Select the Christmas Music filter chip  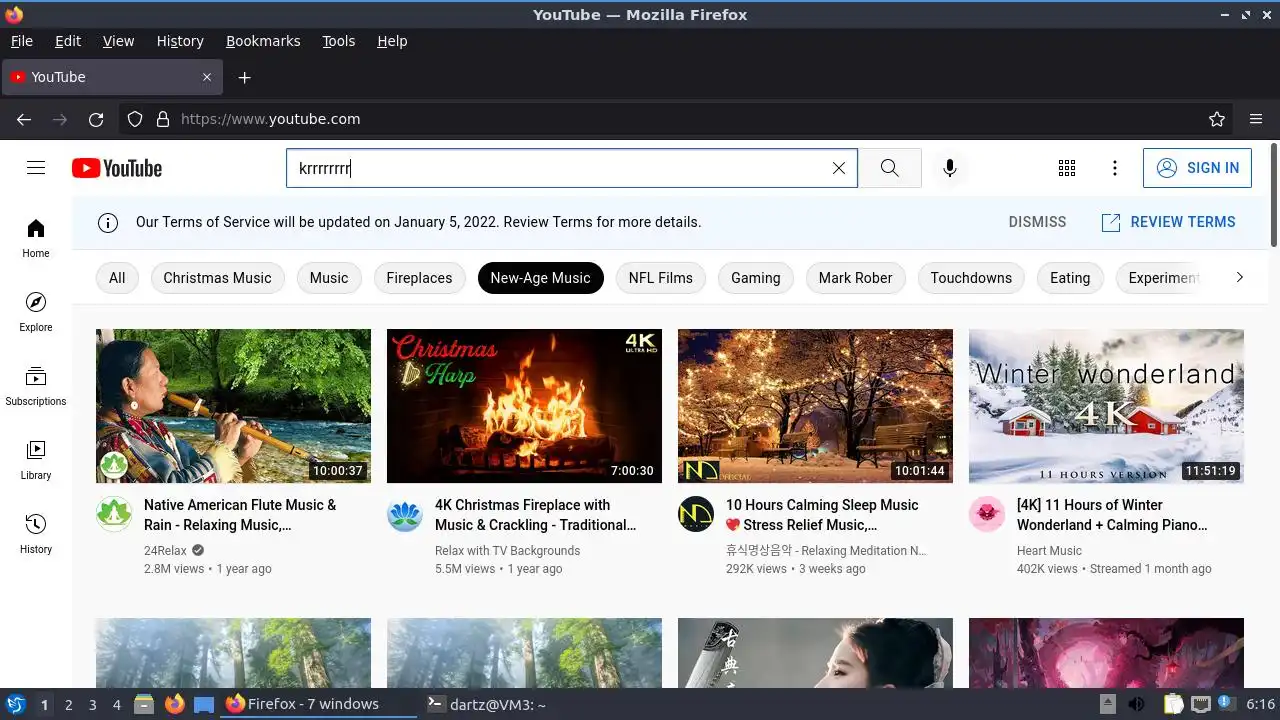(x=217, y=278)
